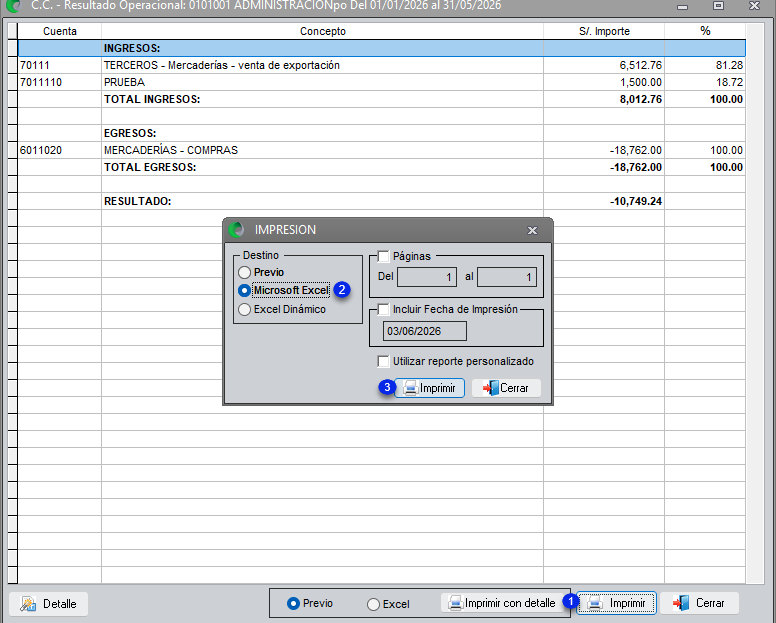This screenshot has height=623, width=776.
Task: Click the Cuenta column header
Action: [60, 31]
